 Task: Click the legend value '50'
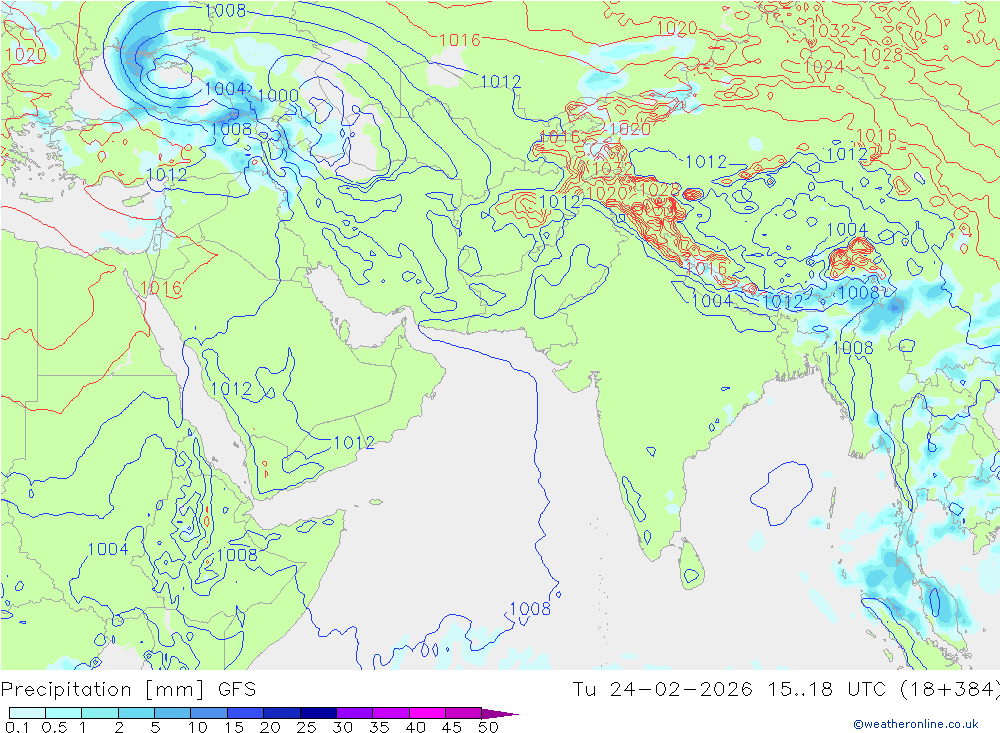click(x=488, y=727)
